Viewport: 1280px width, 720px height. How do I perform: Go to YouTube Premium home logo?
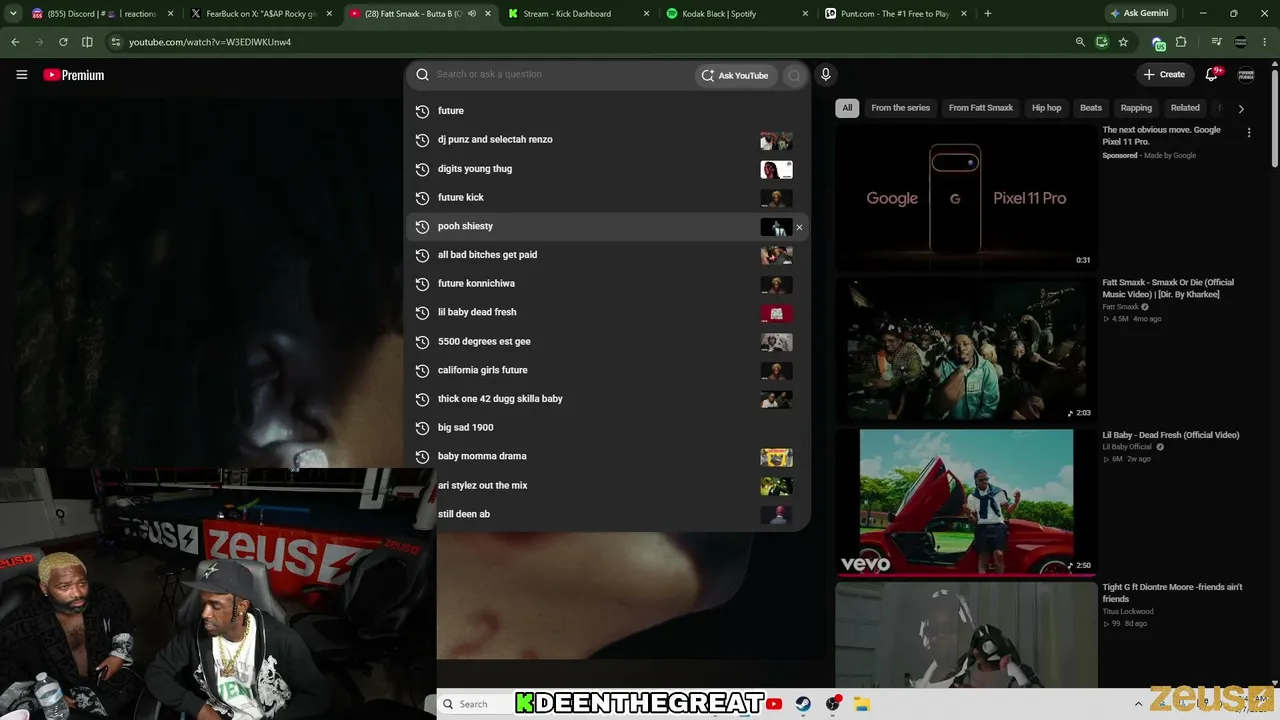[x=74, y=75]
